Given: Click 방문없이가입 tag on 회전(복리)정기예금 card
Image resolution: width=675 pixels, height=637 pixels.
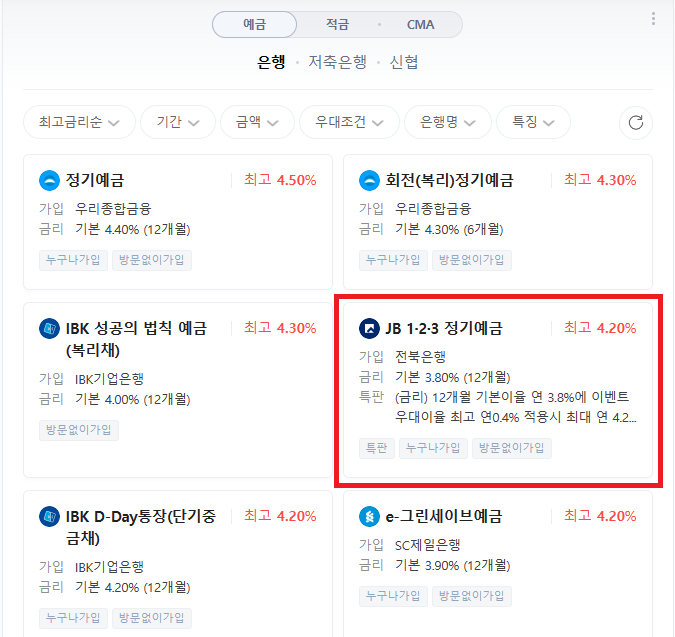Looking at the screenshot, I should tap(471, 260).
